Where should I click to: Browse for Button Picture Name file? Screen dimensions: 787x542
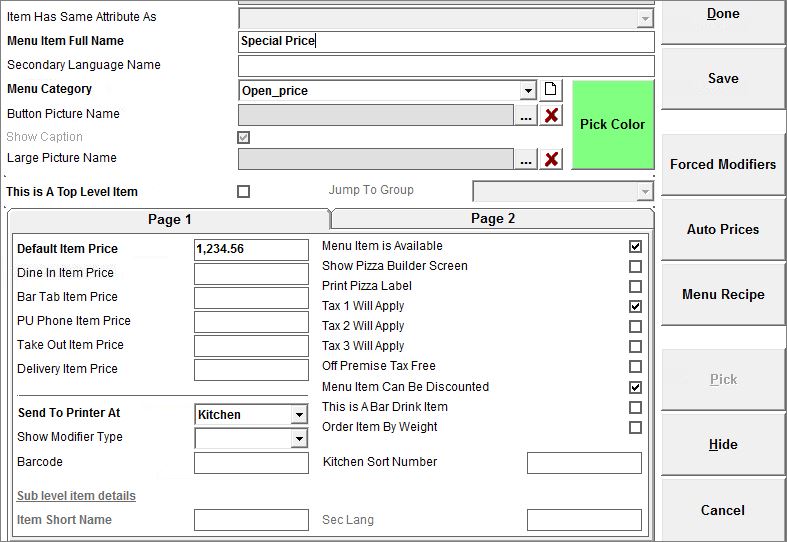[526, 115]
